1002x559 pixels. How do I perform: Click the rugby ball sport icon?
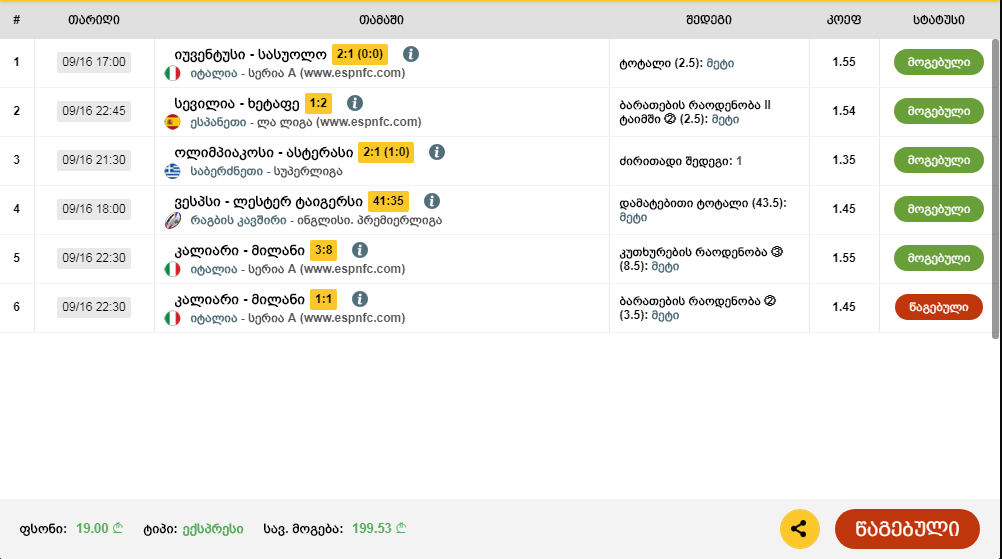(x=173, y=220)
